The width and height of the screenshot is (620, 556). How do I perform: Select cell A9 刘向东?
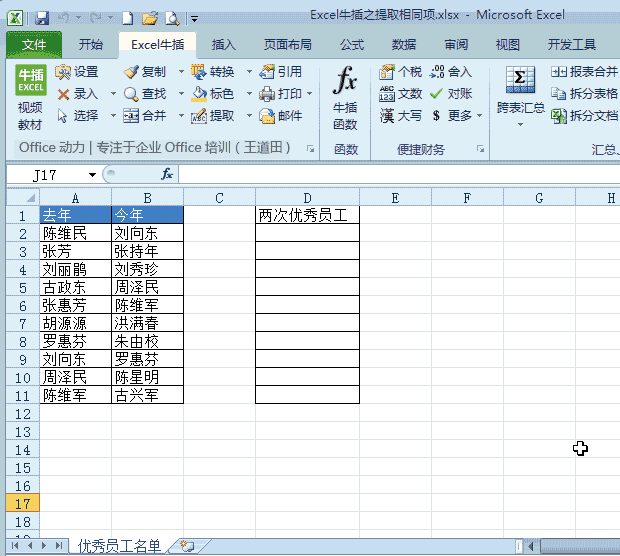(x=76, y=359)
